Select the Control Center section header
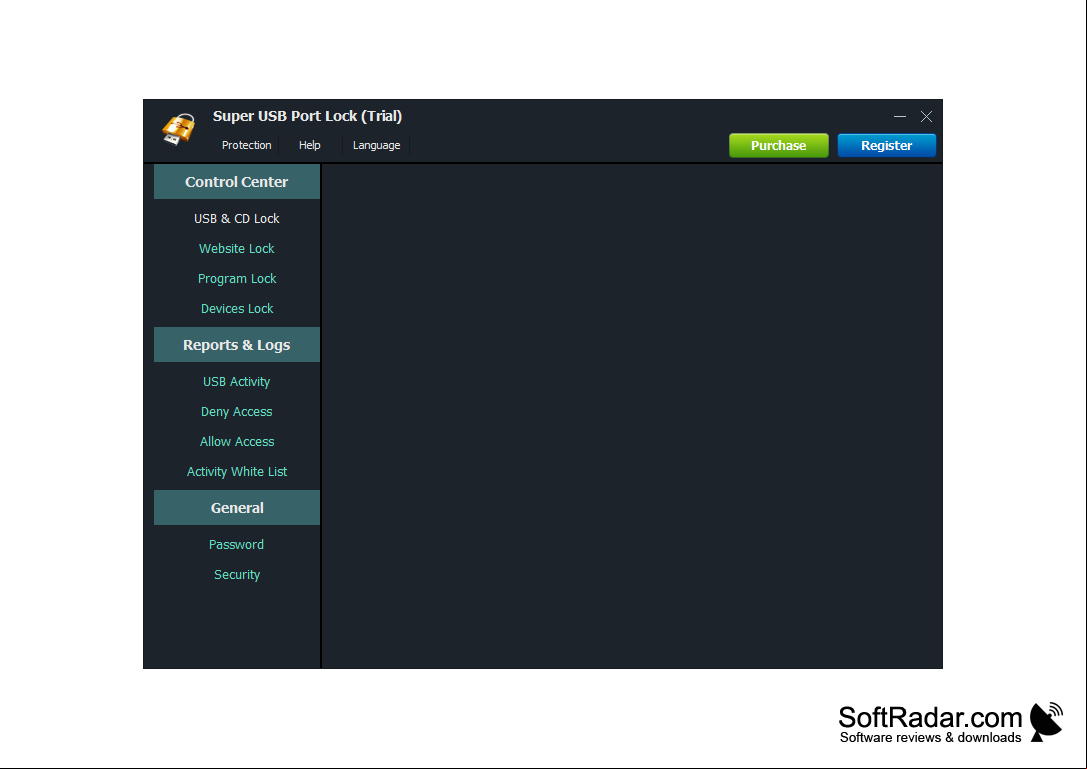 click(x=236, y=182)
